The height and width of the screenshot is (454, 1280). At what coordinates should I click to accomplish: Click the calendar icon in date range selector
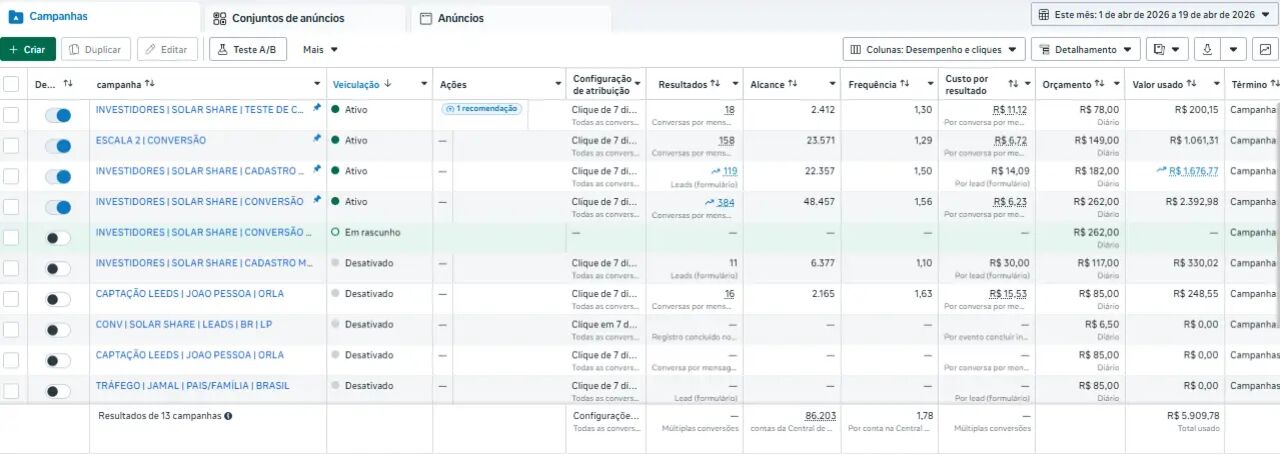click(1044, 14)
